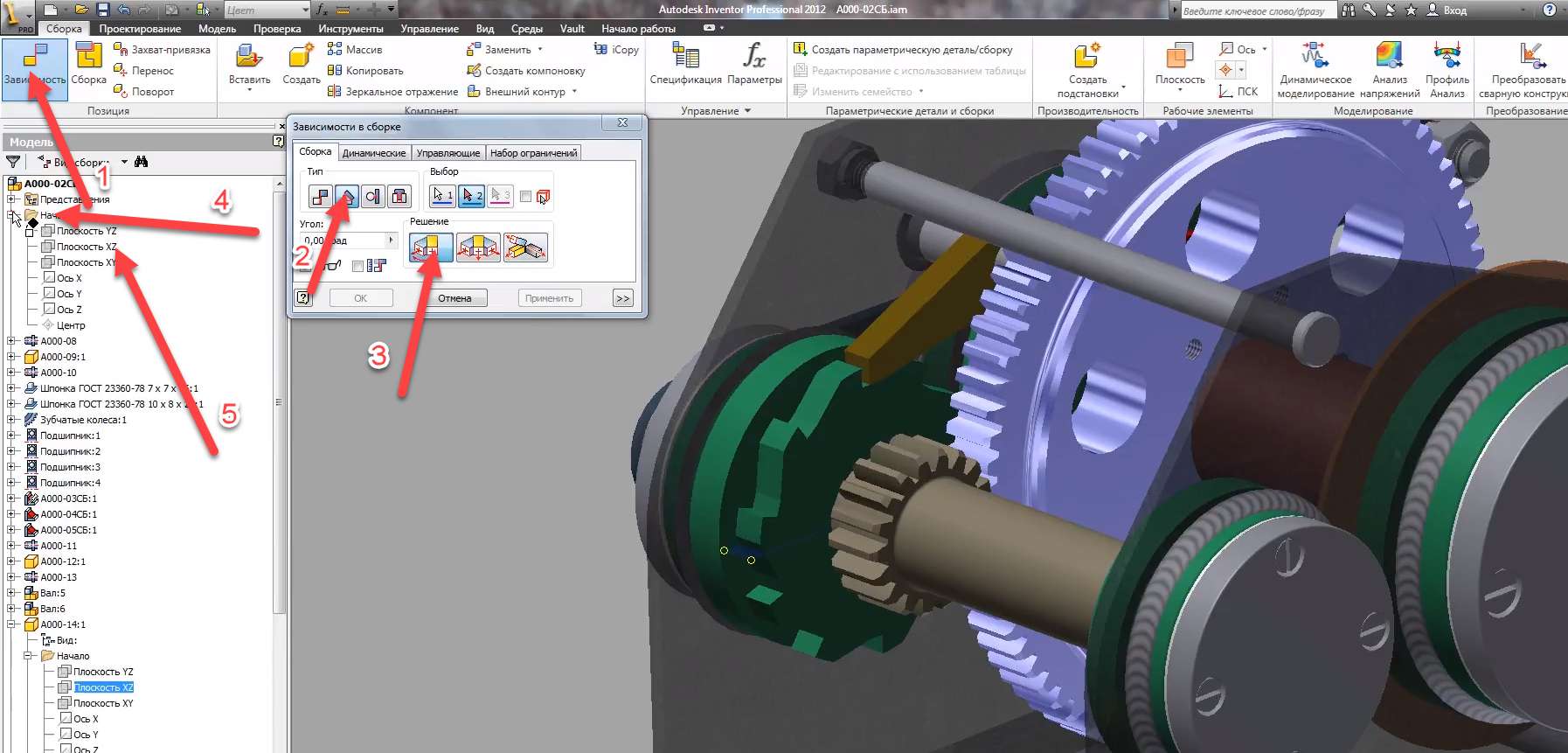This screenshot has height=753, width=1568.
Task: Select the Копировать tool
Action: (365, 71)
